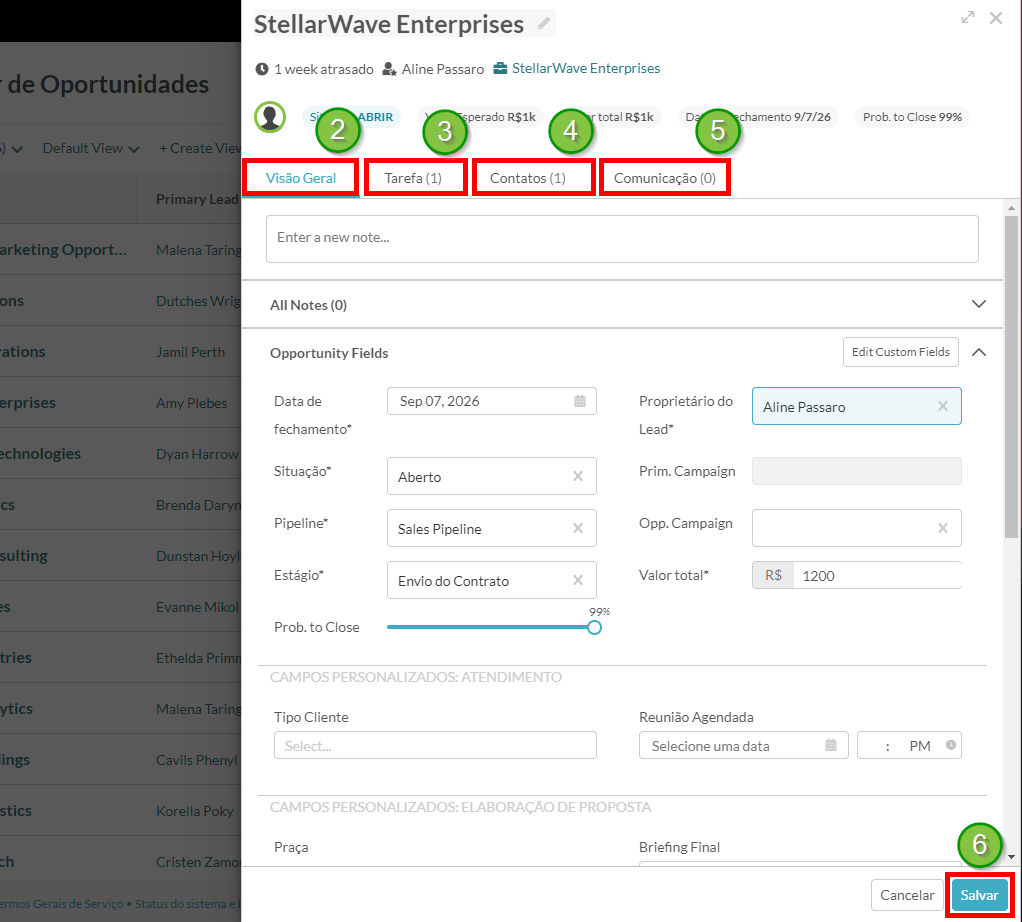Click the clock icon in the time field
This screenshot has width=1022, height=922.
tap(951, 745)
